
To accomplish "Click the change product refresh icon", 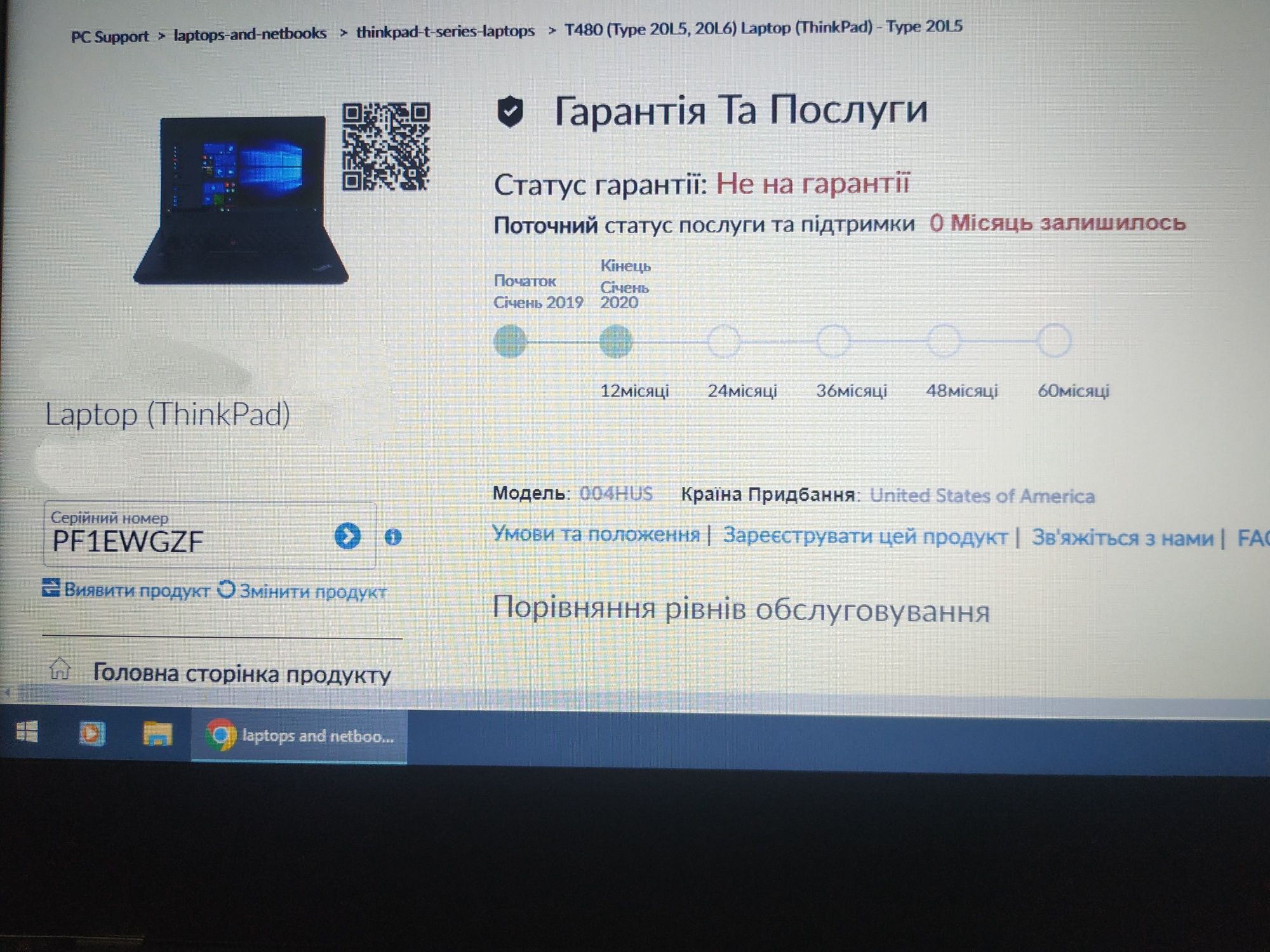I will 226,589.
